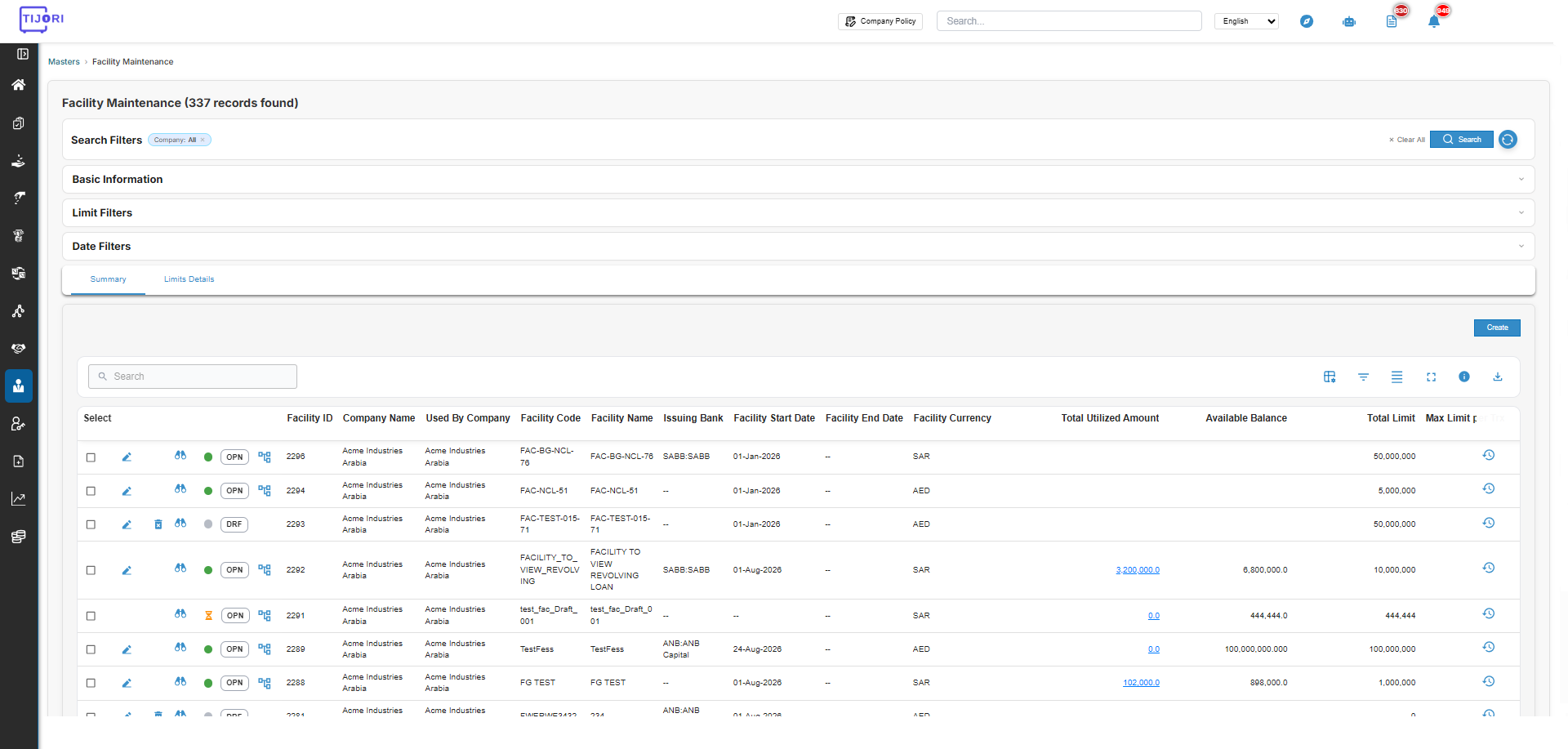Click OPN status badge for facility 2291
The height and width of the screenshot is (749, 1568).
click(235, 616)
